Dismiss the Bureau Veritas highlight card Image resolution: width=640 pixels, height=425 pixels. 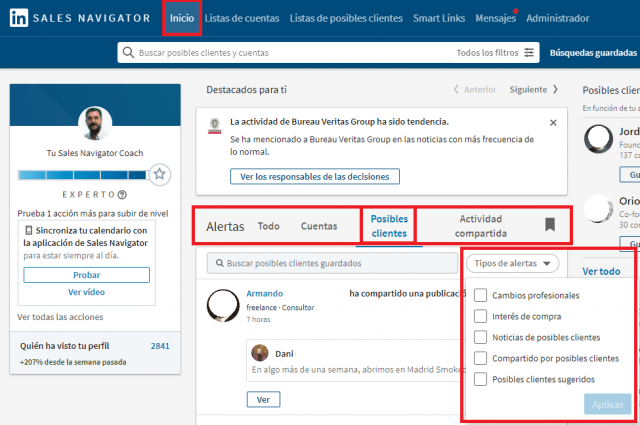[x=553, y=122]
